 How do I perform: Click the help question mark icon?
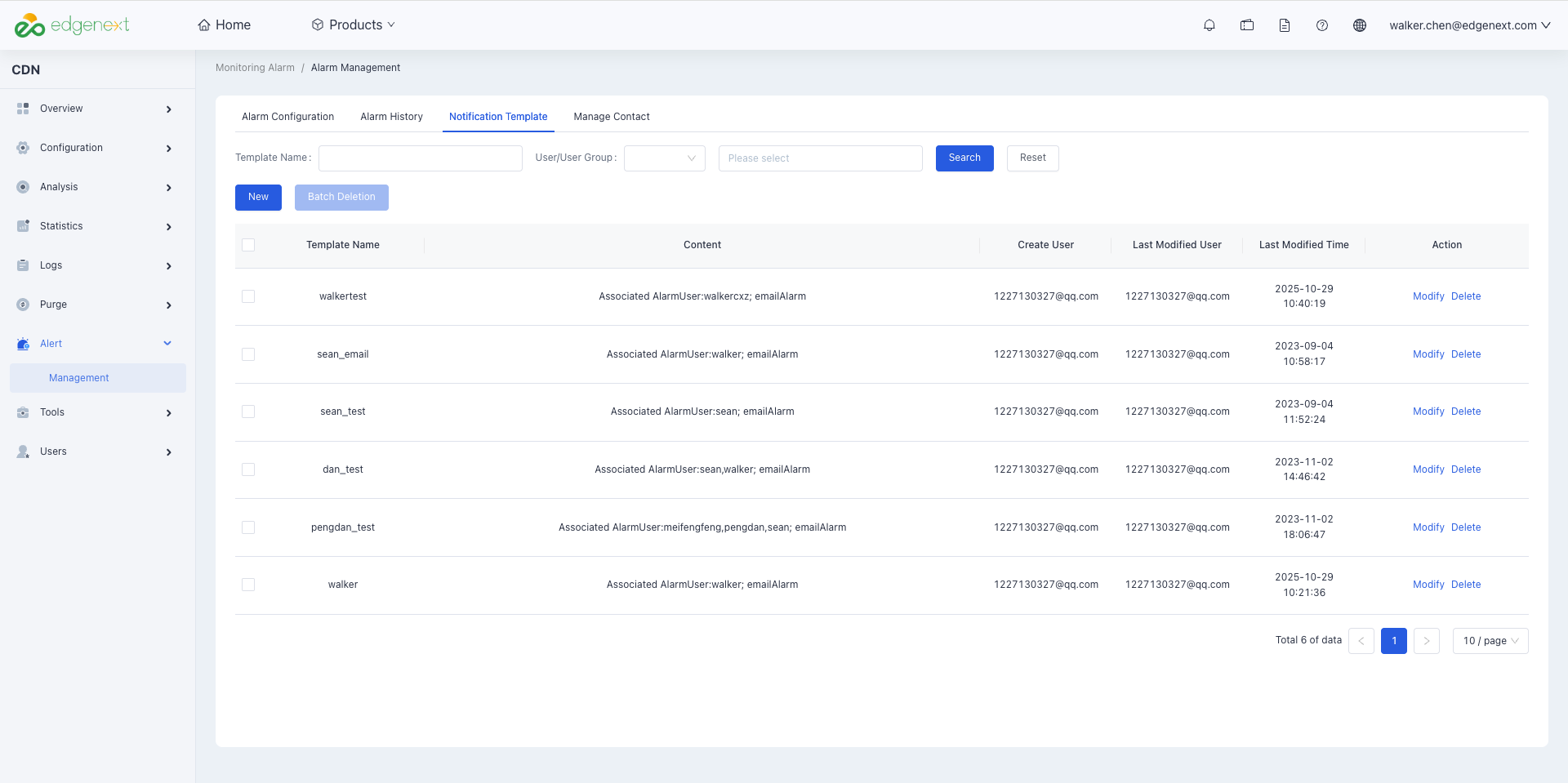point(1322,25)
